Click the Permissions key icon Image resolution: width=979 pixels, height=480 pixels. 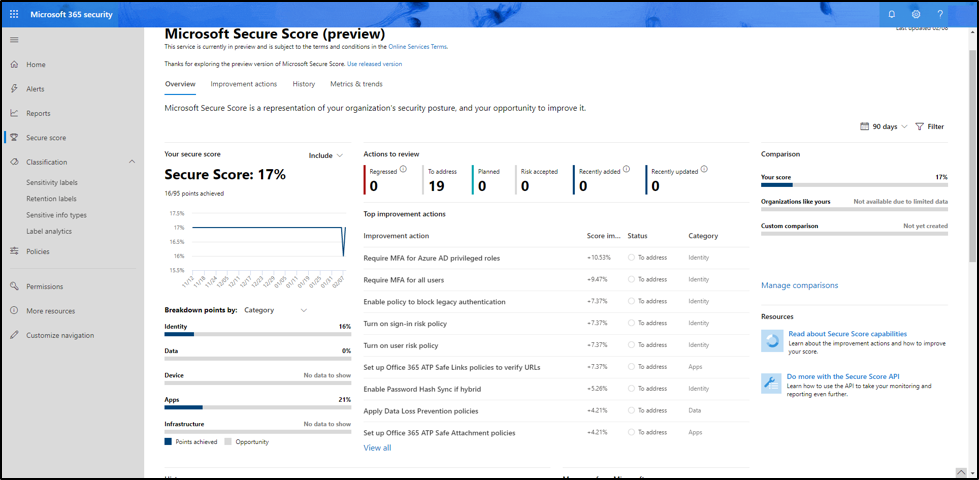14,287
